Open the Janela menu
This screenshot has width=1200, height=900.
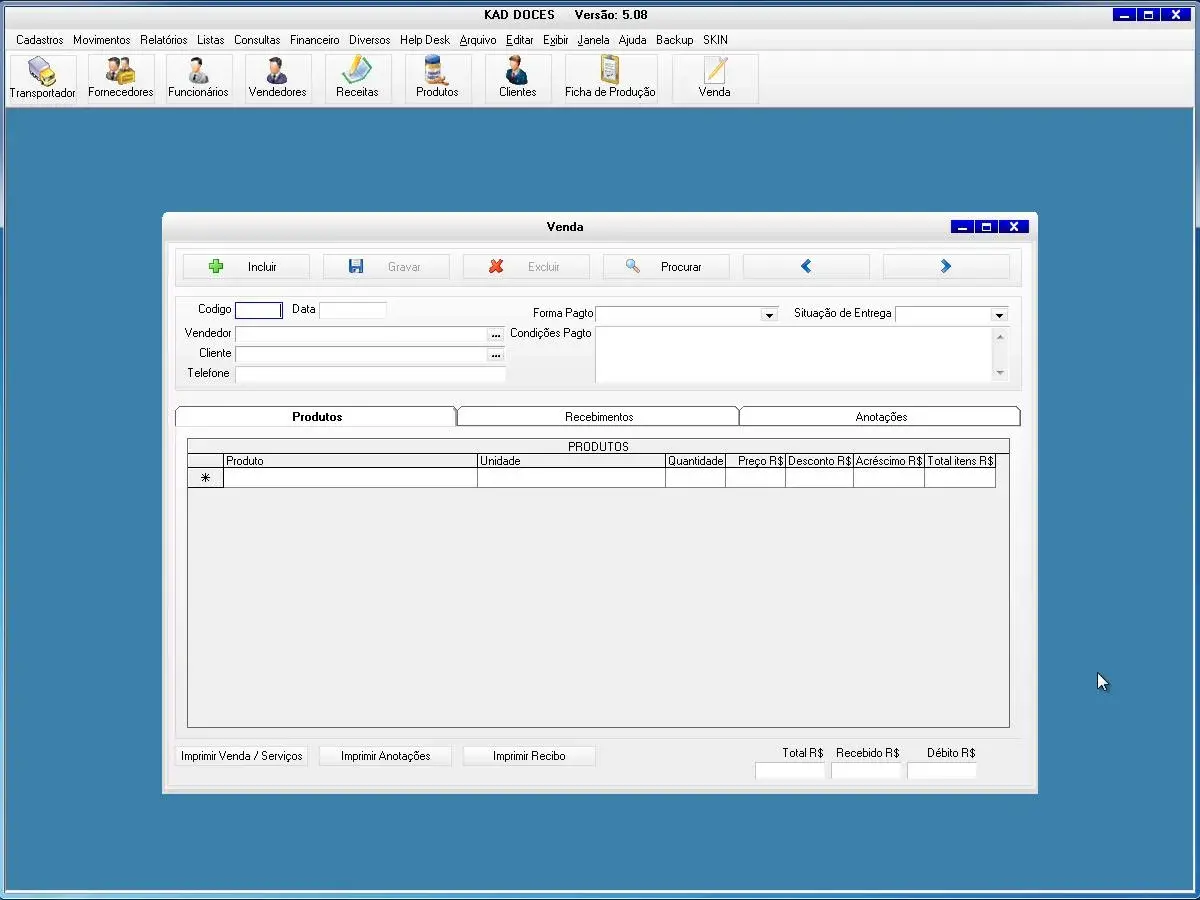593,40
